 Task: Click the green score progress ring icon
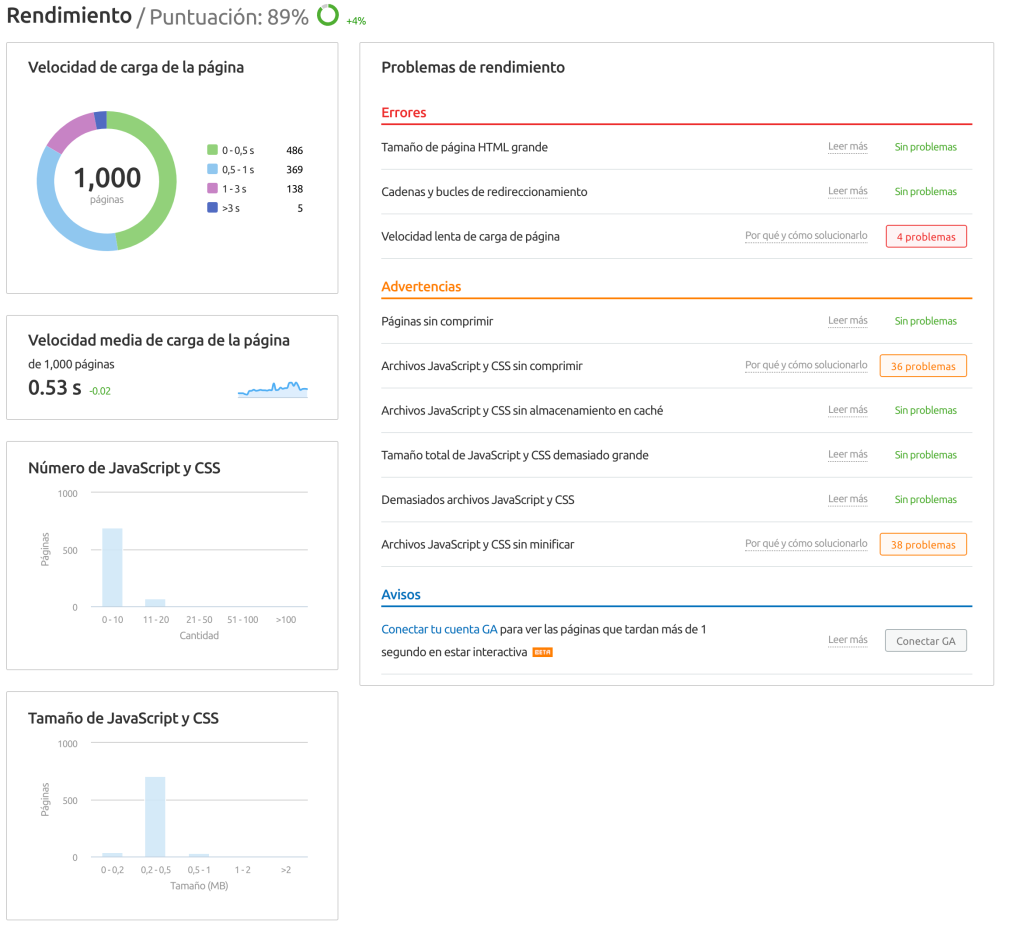(x=328, y=15)
